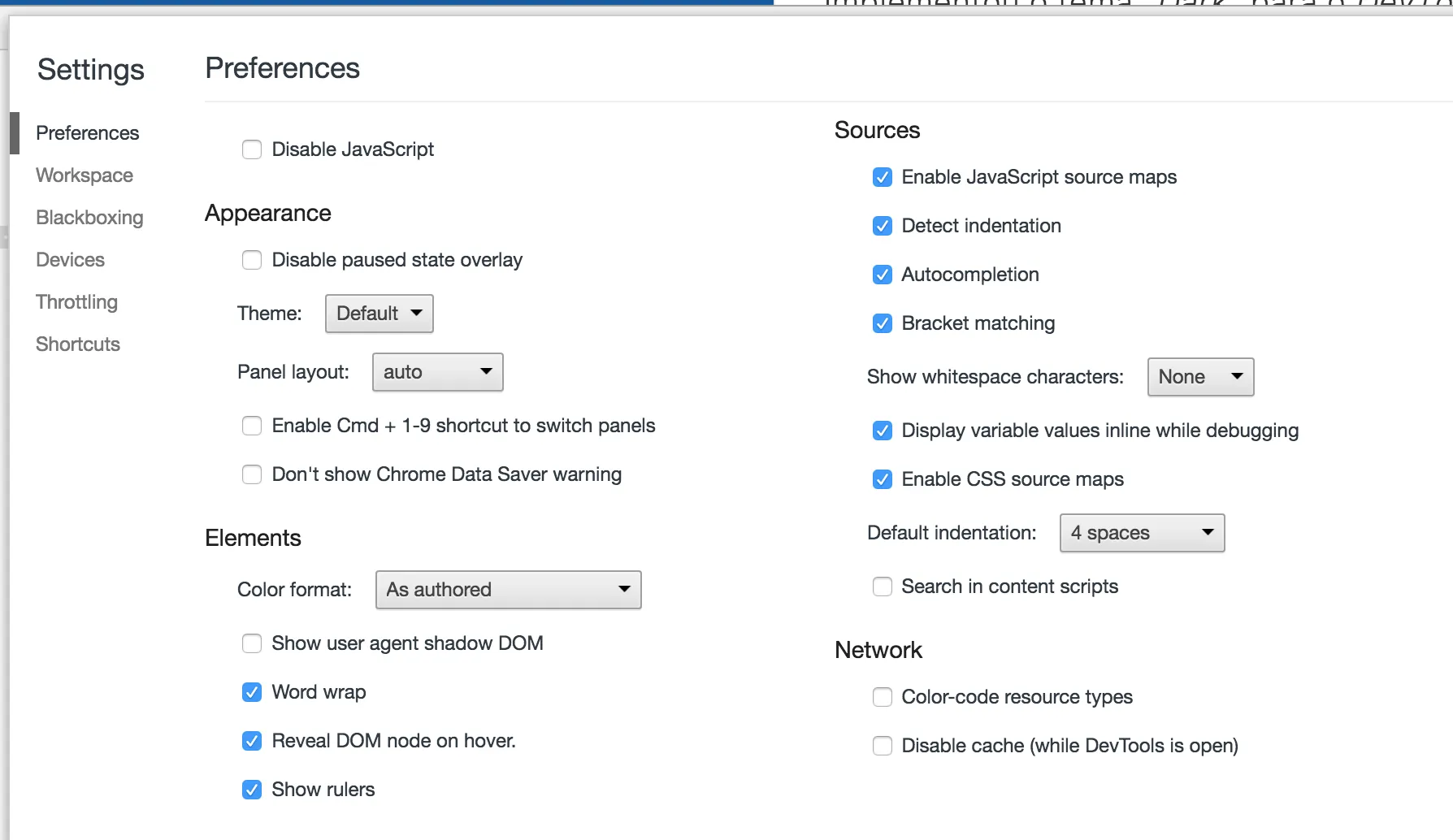The height and width of the screenshot is (840, 1453).
Task: Open the Panel layout dropdown
Action: click(x=438, y=372)
